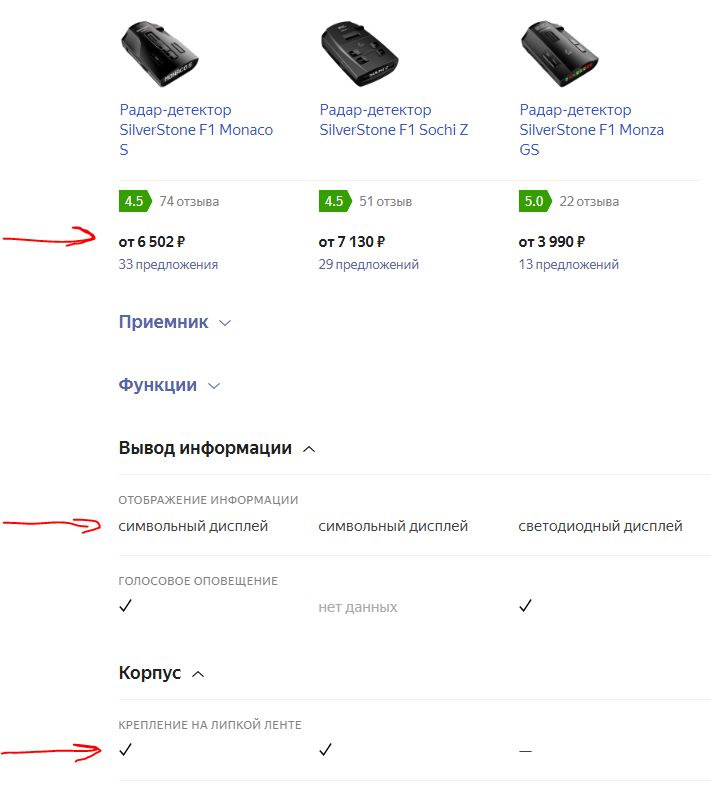This screenshot has height=791, width=711.
Task: Open the 74 отзыва reviews link
Action: 189,201
